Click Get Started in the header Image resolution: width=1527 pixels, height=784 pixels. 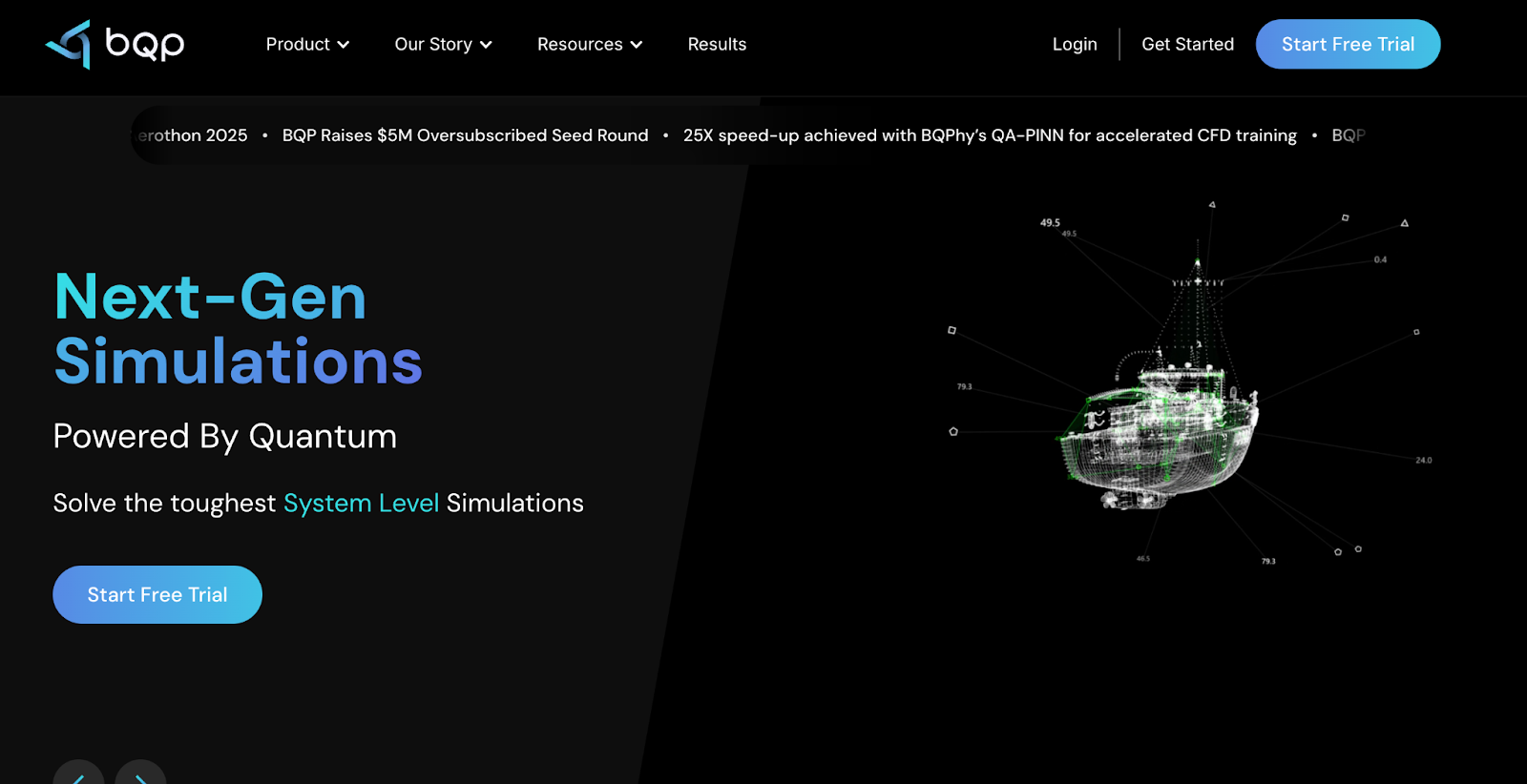1187,45
